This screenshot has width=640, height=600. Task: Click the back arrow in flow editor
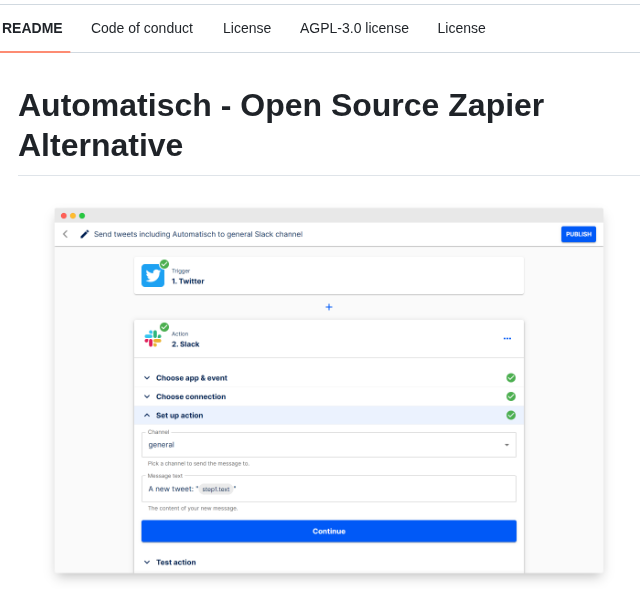coord(65,234)
